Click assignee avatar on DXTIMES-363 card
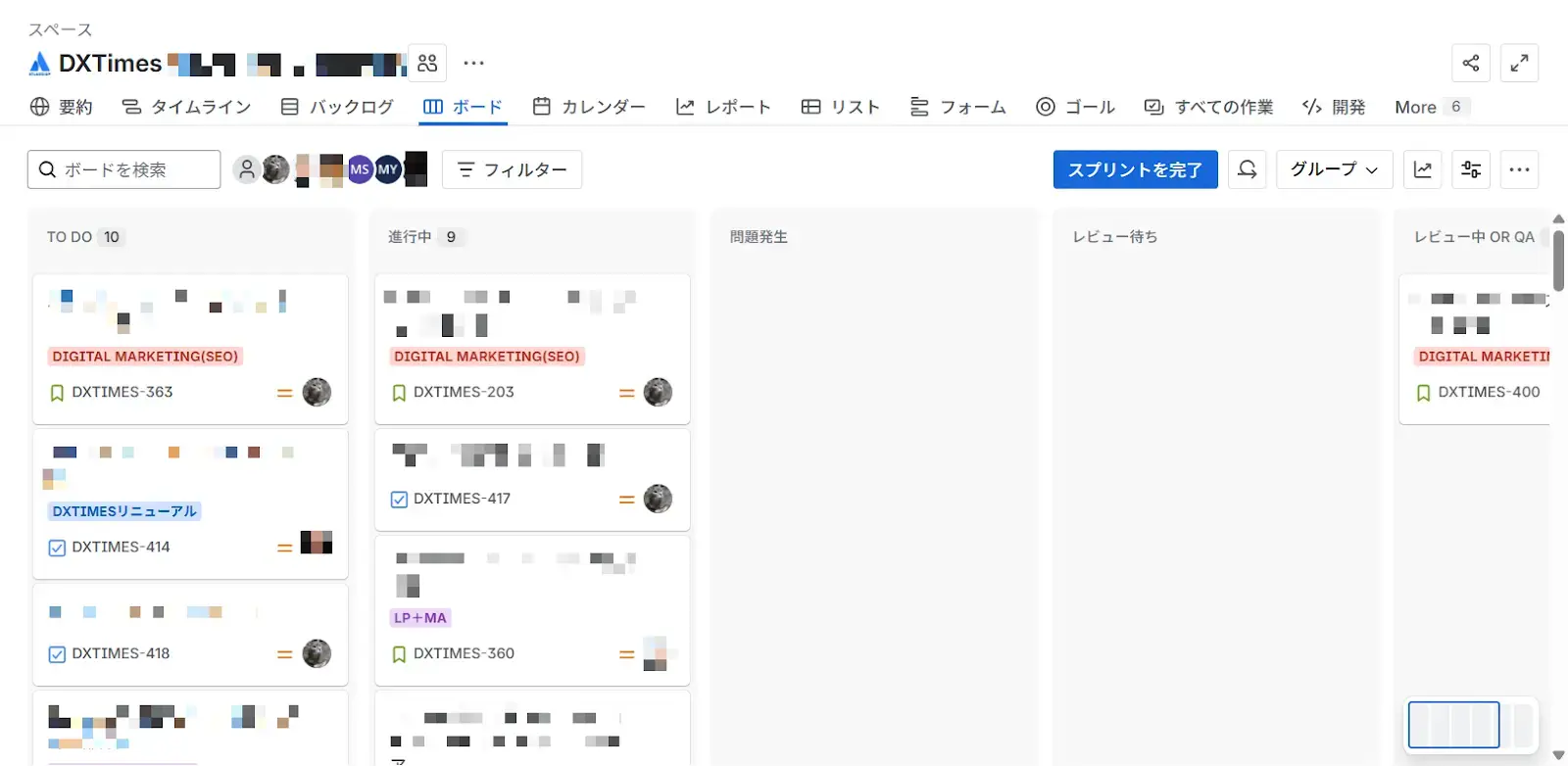 [x=317, y=392]
